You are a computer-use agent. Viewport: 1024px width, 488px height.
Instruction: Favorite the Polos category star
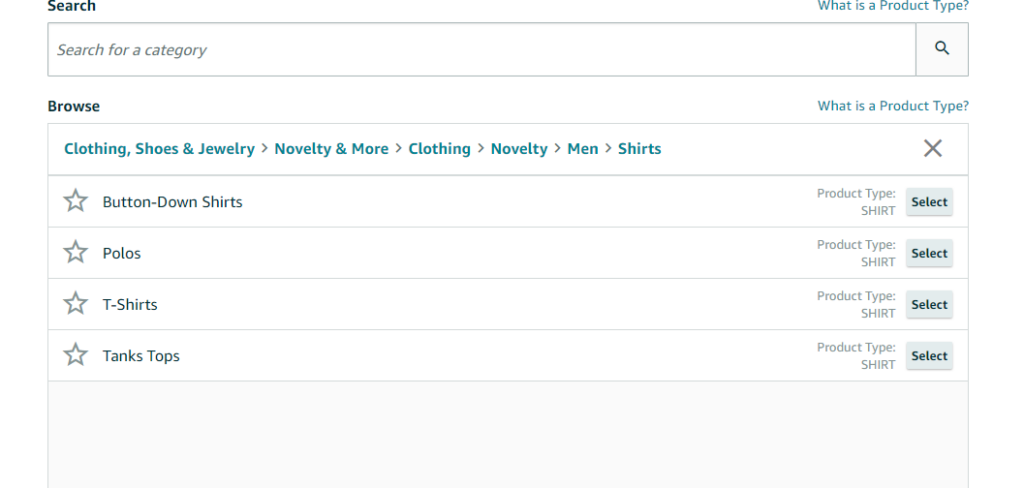pos(76,253)
